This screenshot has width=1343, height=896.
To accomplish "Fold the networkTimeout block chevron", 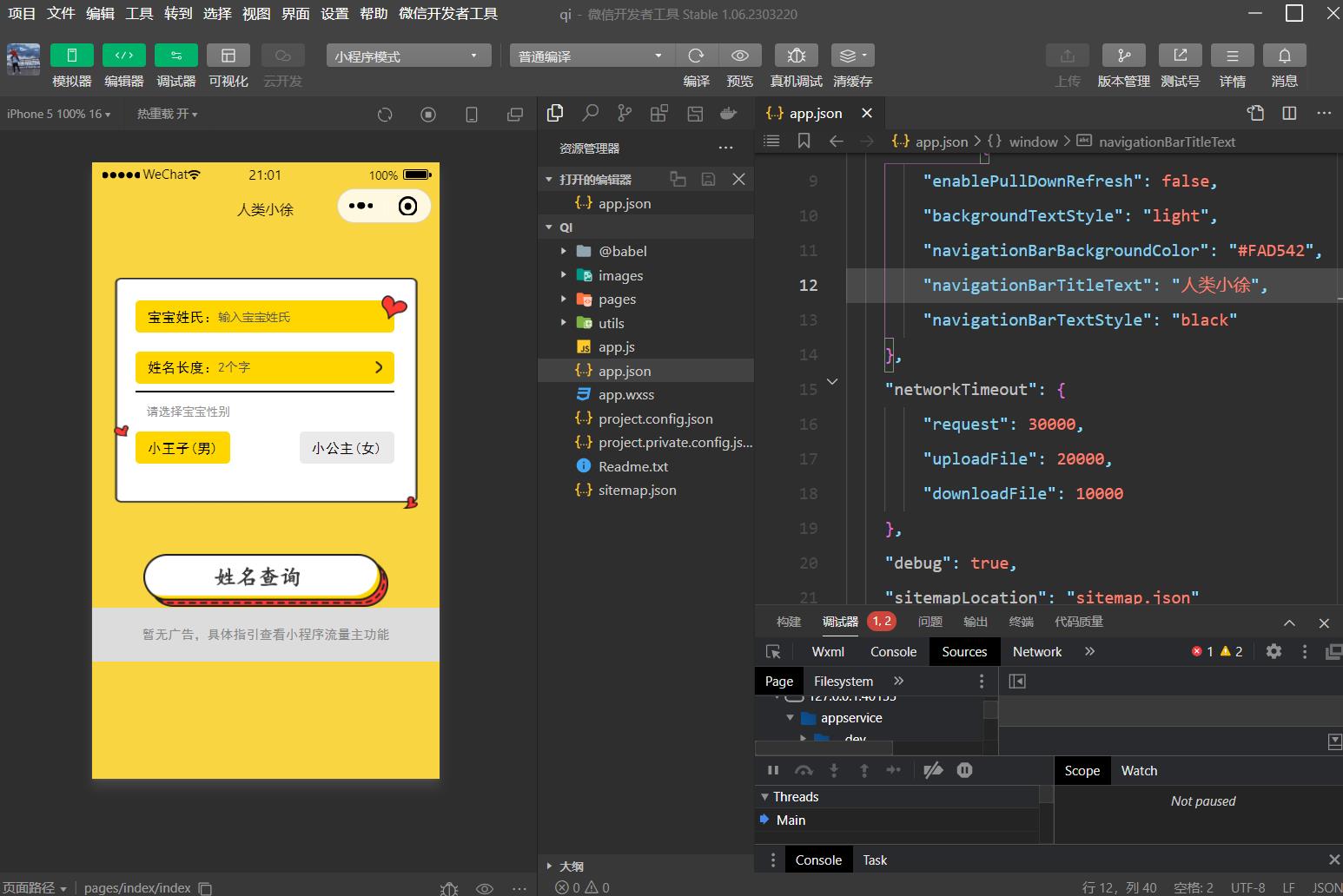I will [x=832, y=382].
